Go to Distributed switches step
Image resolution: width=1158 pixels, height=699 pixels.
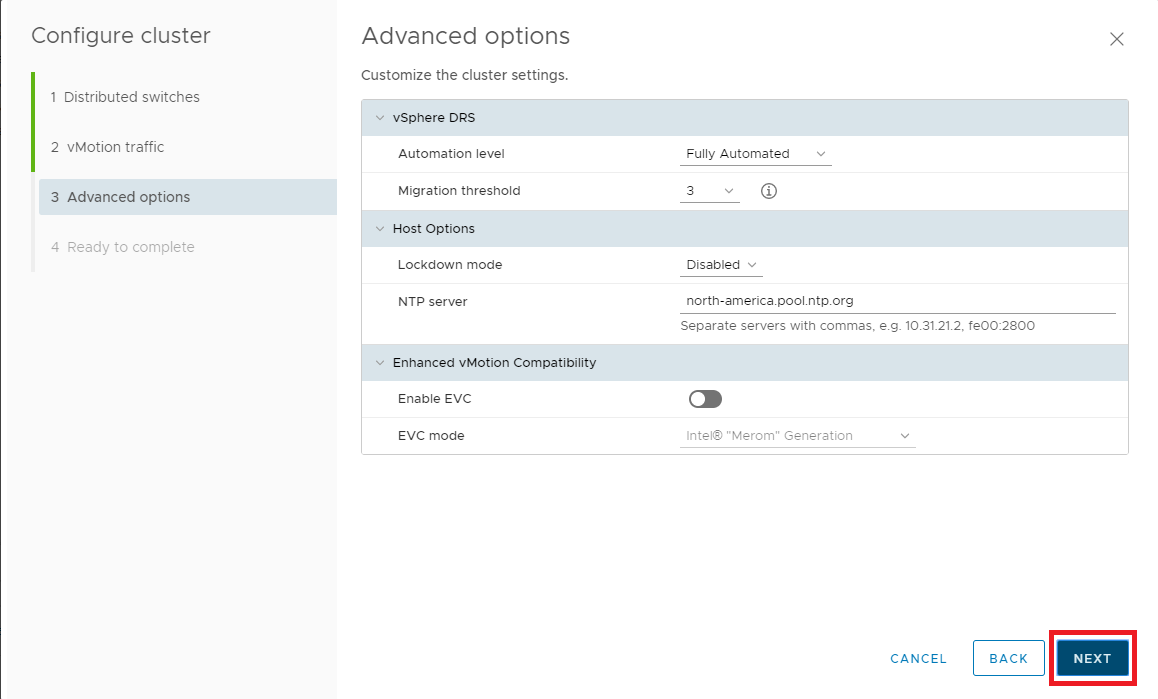point(131,97)
